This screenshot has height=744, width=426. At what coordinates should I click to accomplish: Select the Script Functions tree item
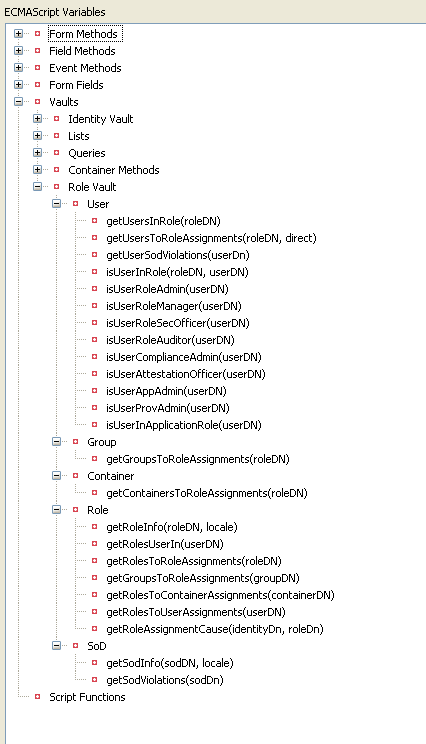point(87,697)
